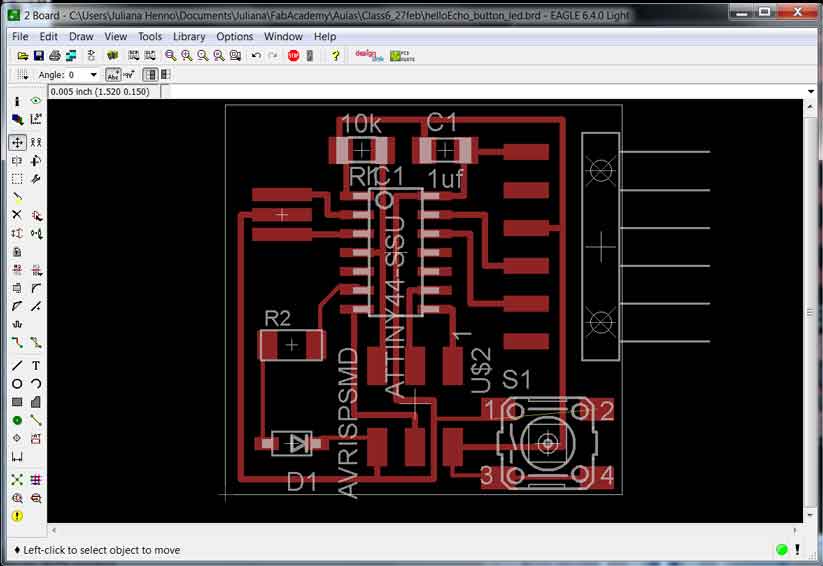This screenshot has height=566, width=823.
Task: Open the Angle dropdown
Action: [93, 75]
